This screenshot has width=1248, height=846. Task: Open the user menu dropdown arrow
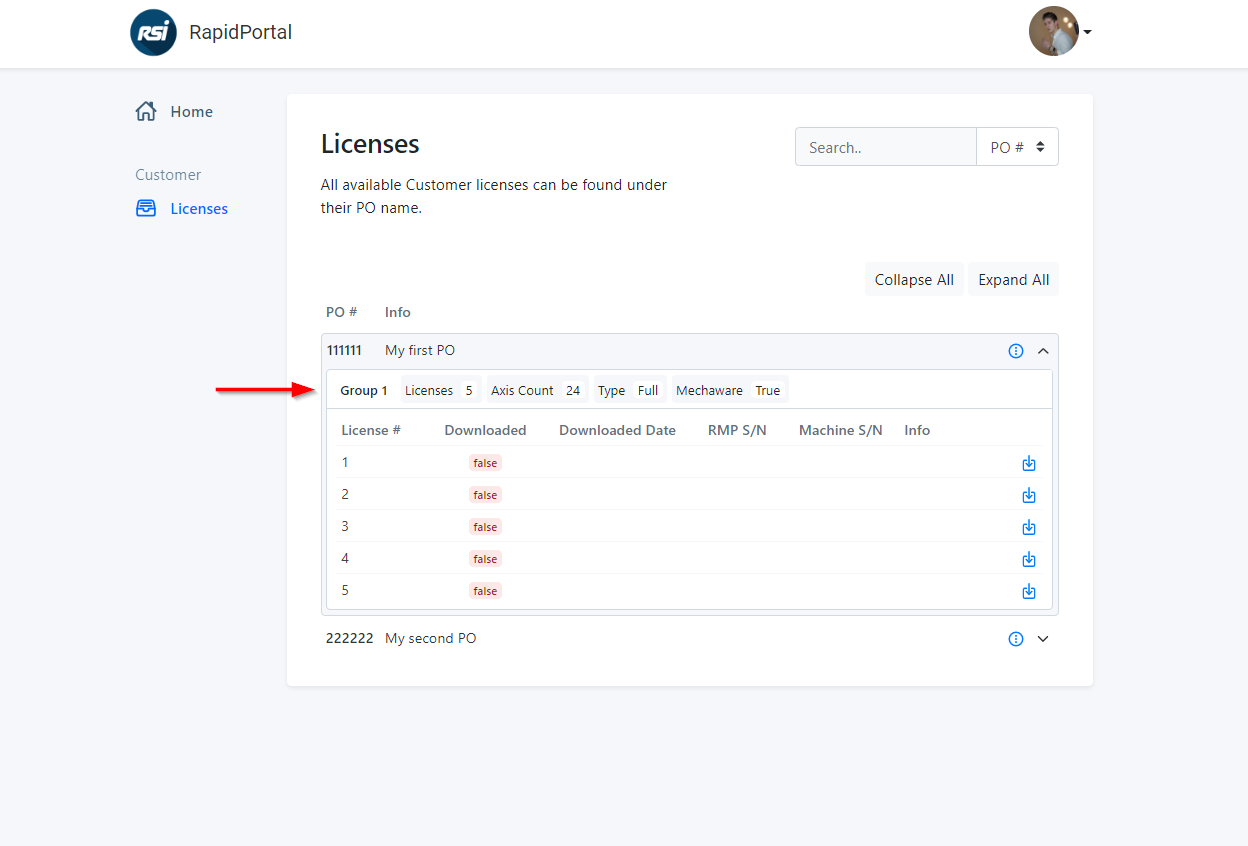(1087, 32)
